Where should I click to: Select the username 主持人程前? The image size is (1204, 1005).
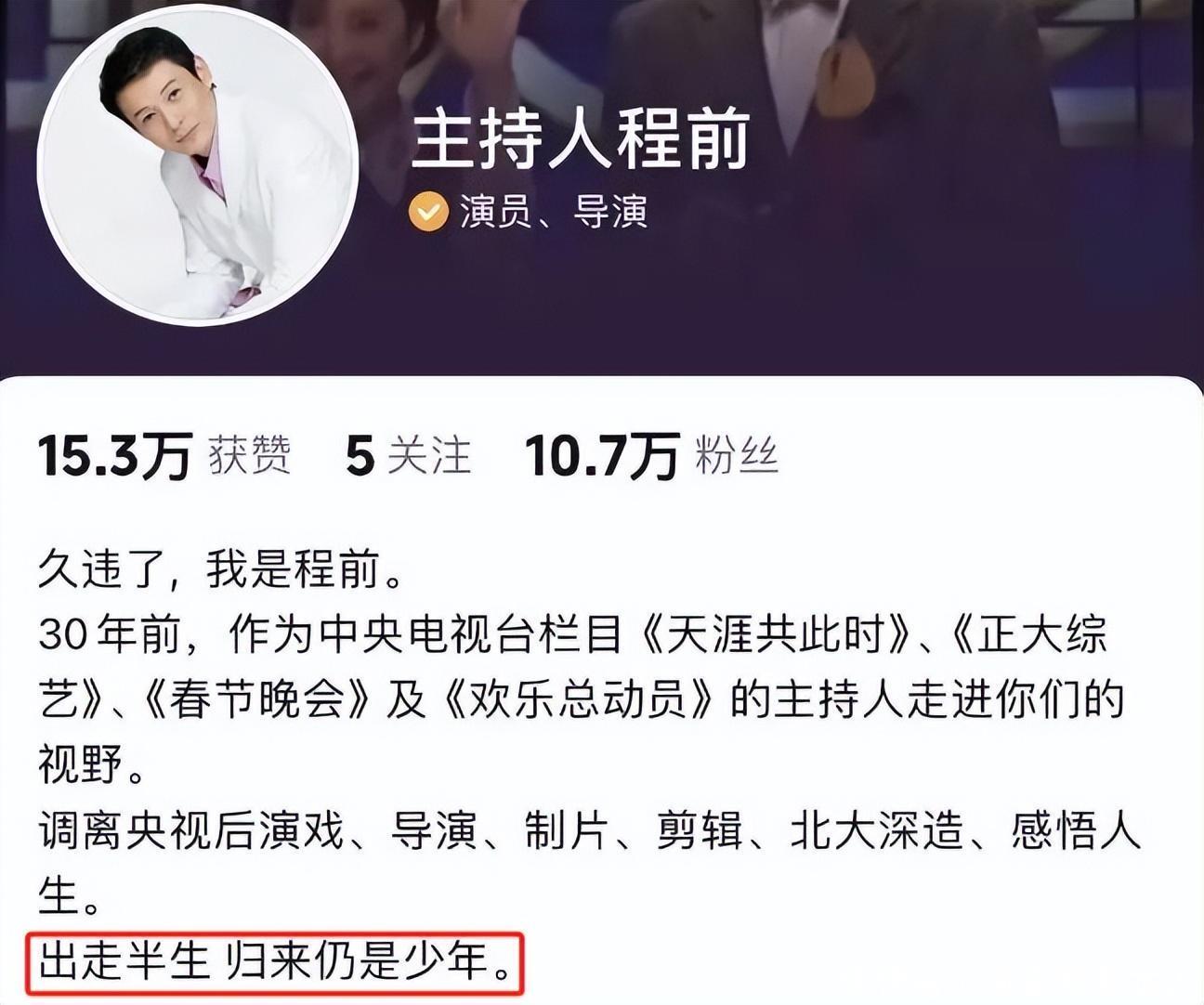click(x=580, y=139)
